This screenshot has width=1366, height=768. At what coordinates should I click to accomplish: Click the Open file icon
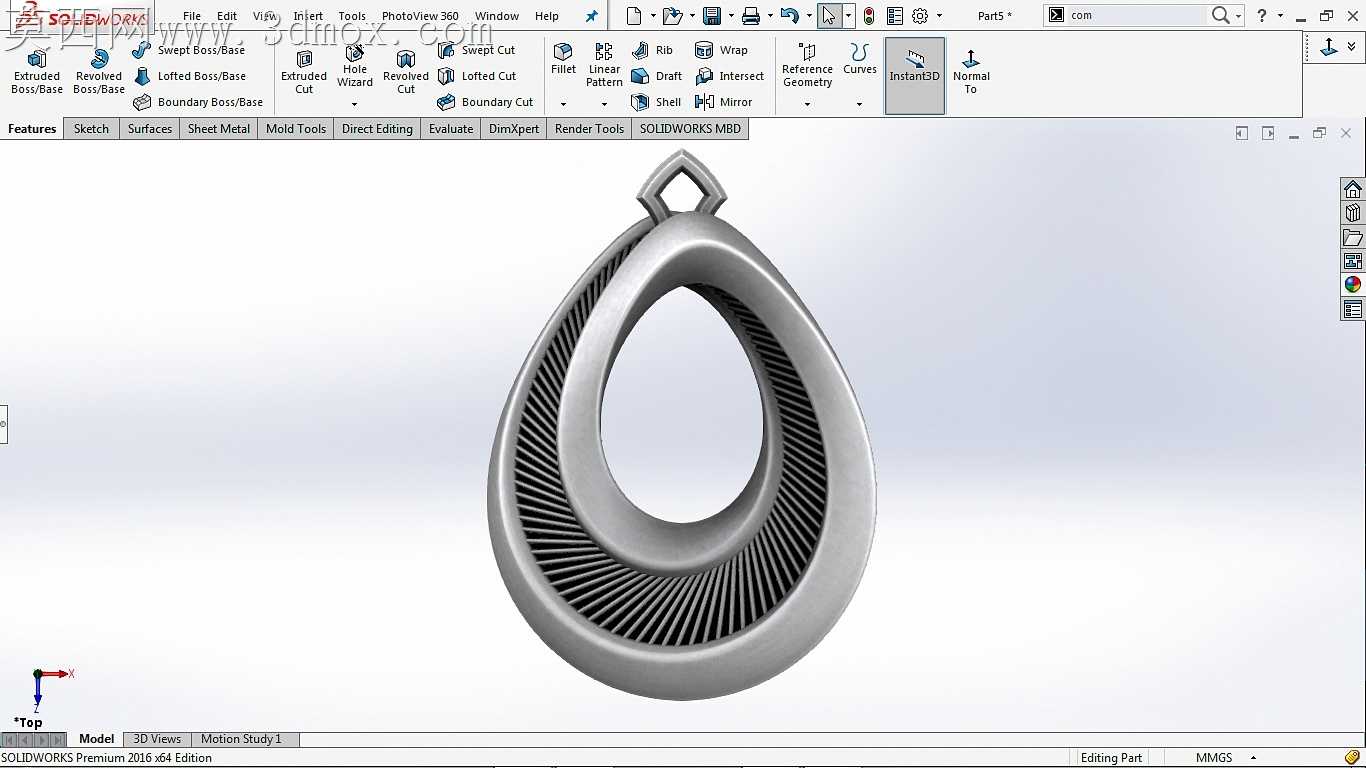point(672,16)
